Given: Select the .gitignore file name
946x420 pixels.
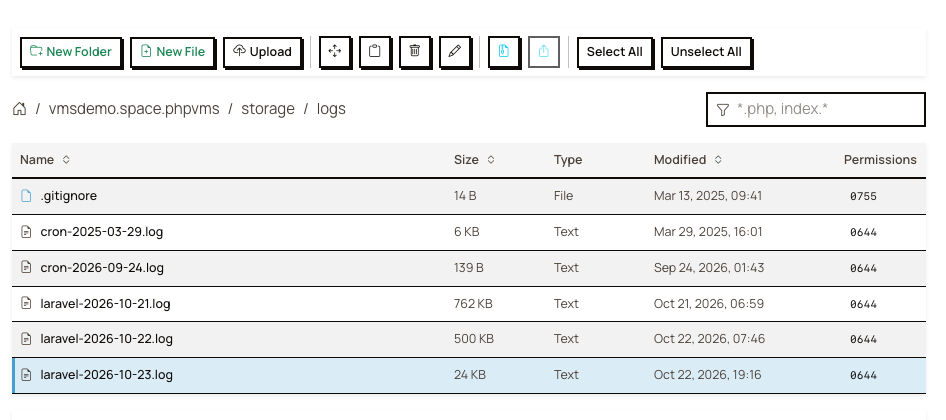Looking at the screenshot, I should click(69, 196).
